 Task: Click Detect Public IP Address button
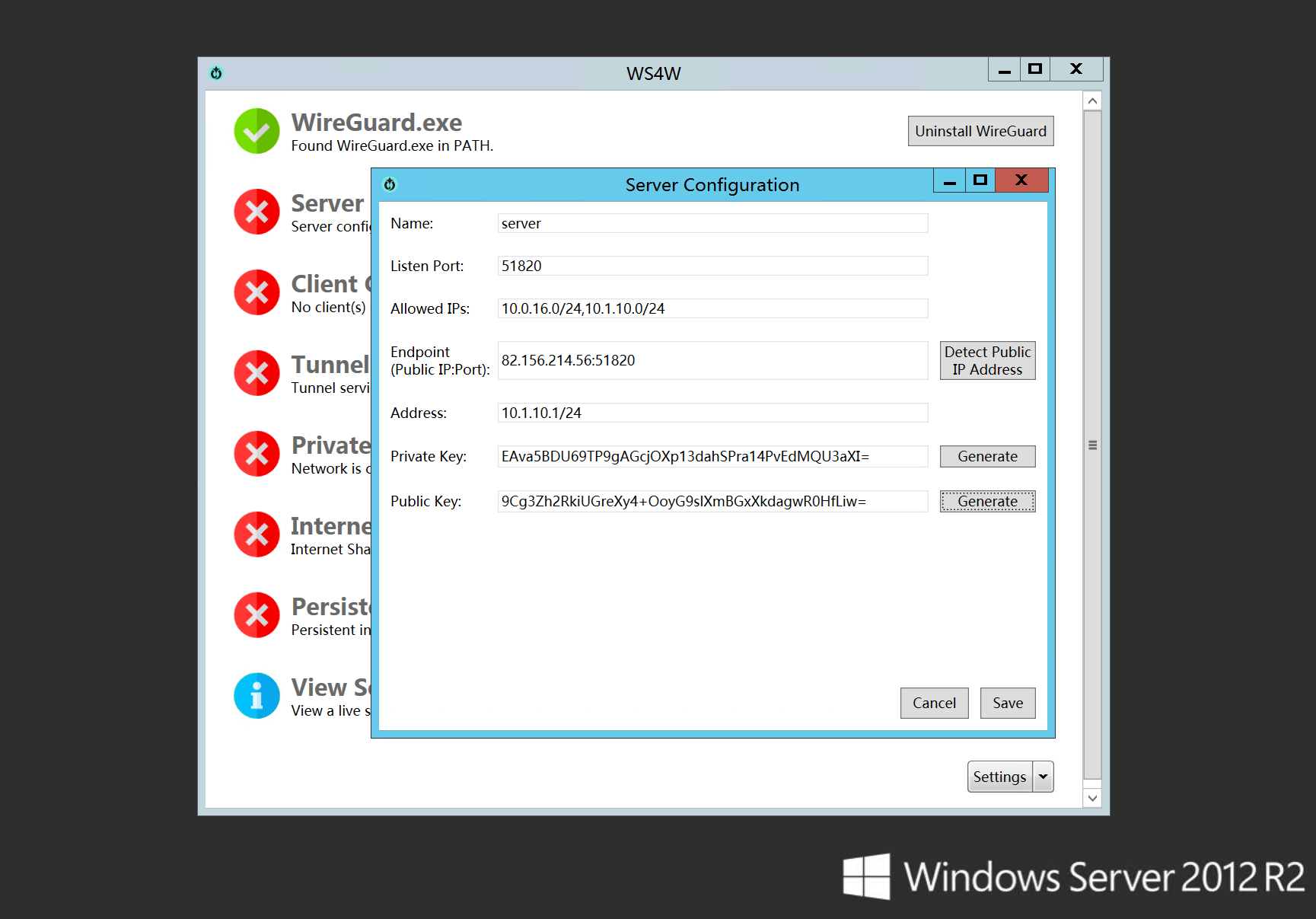pos(987,361)
